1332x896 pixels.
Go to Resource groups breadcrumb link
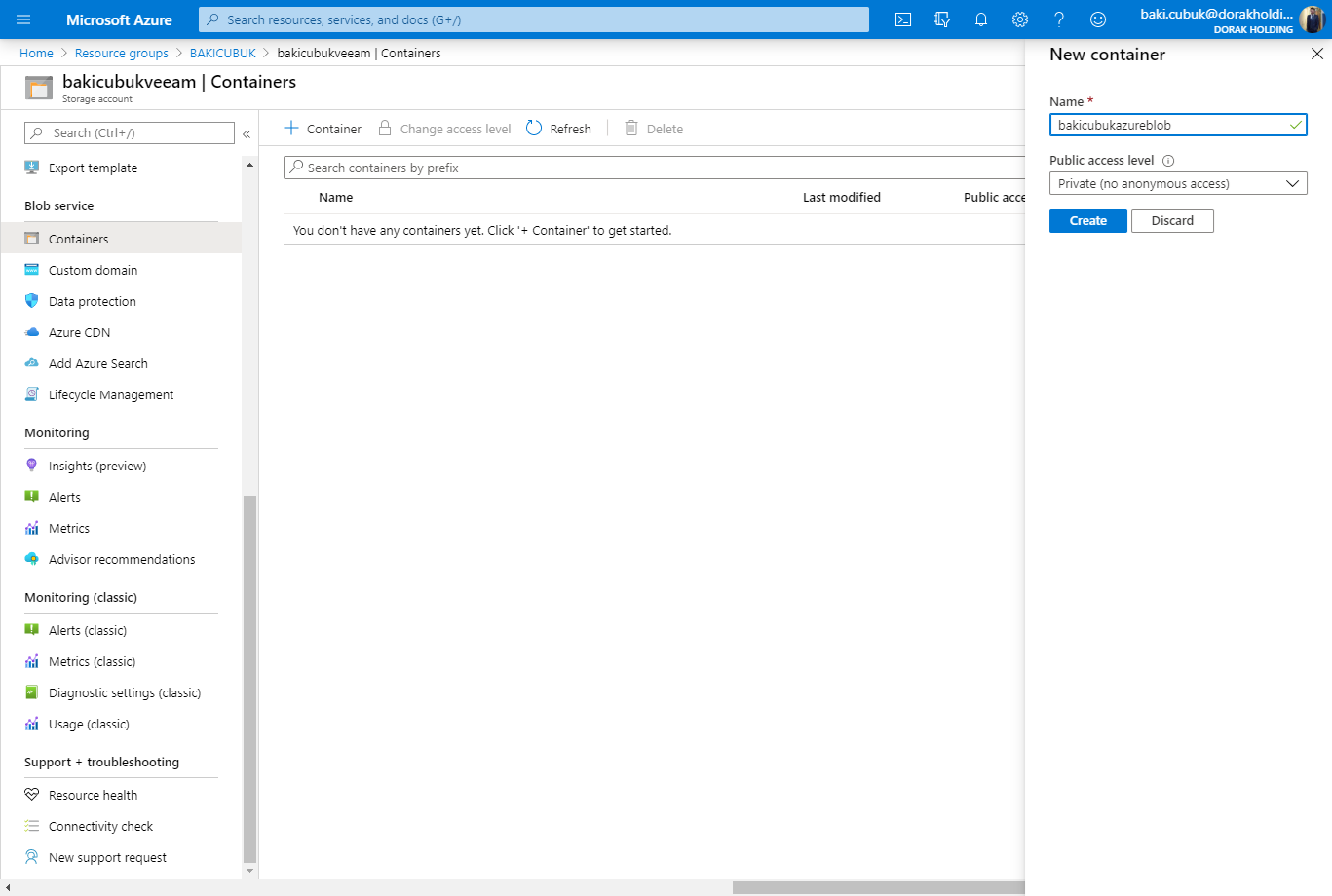pos(121,54)
